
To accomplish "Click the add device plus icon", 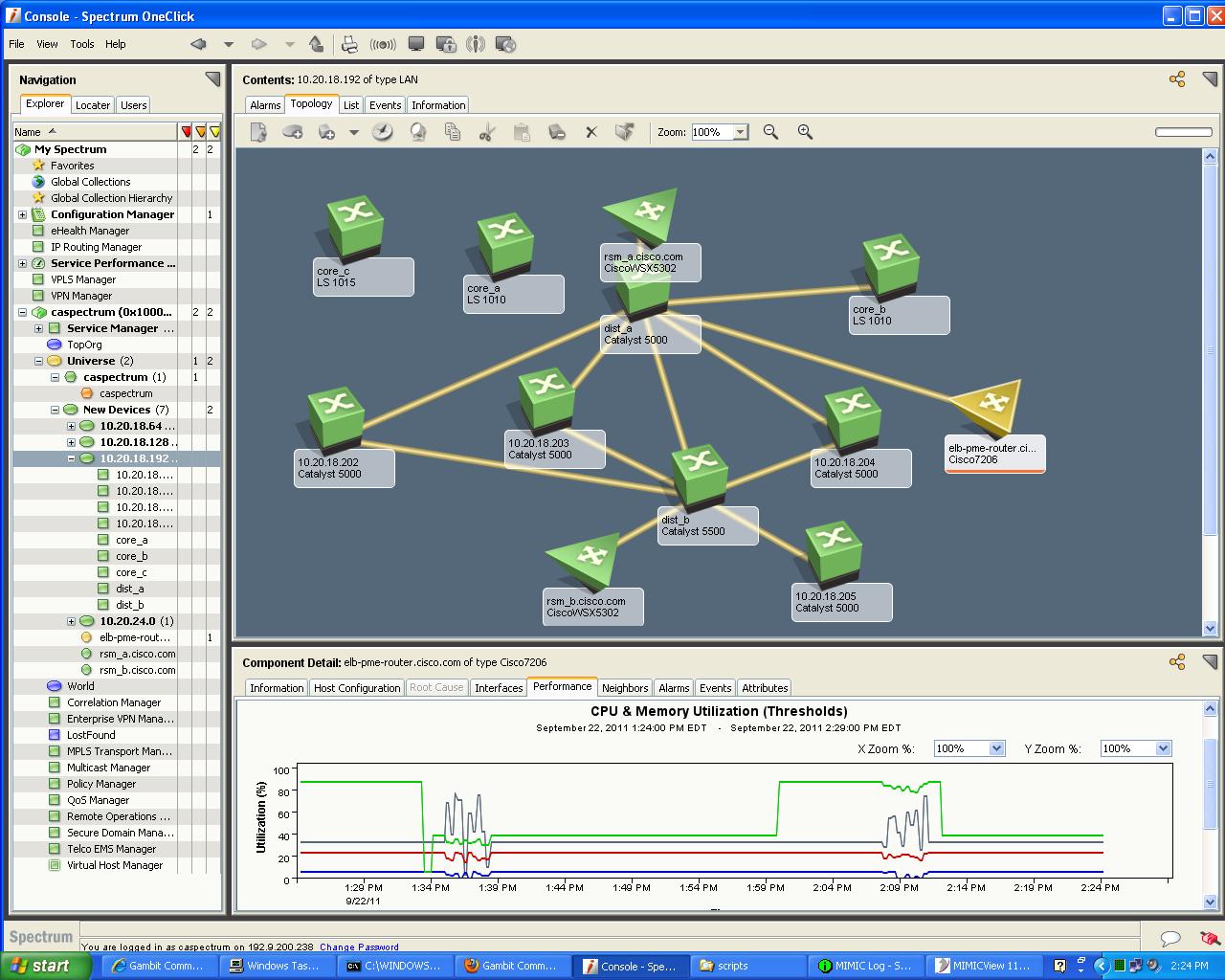I will pyautogui.click(x=327, y=132).
